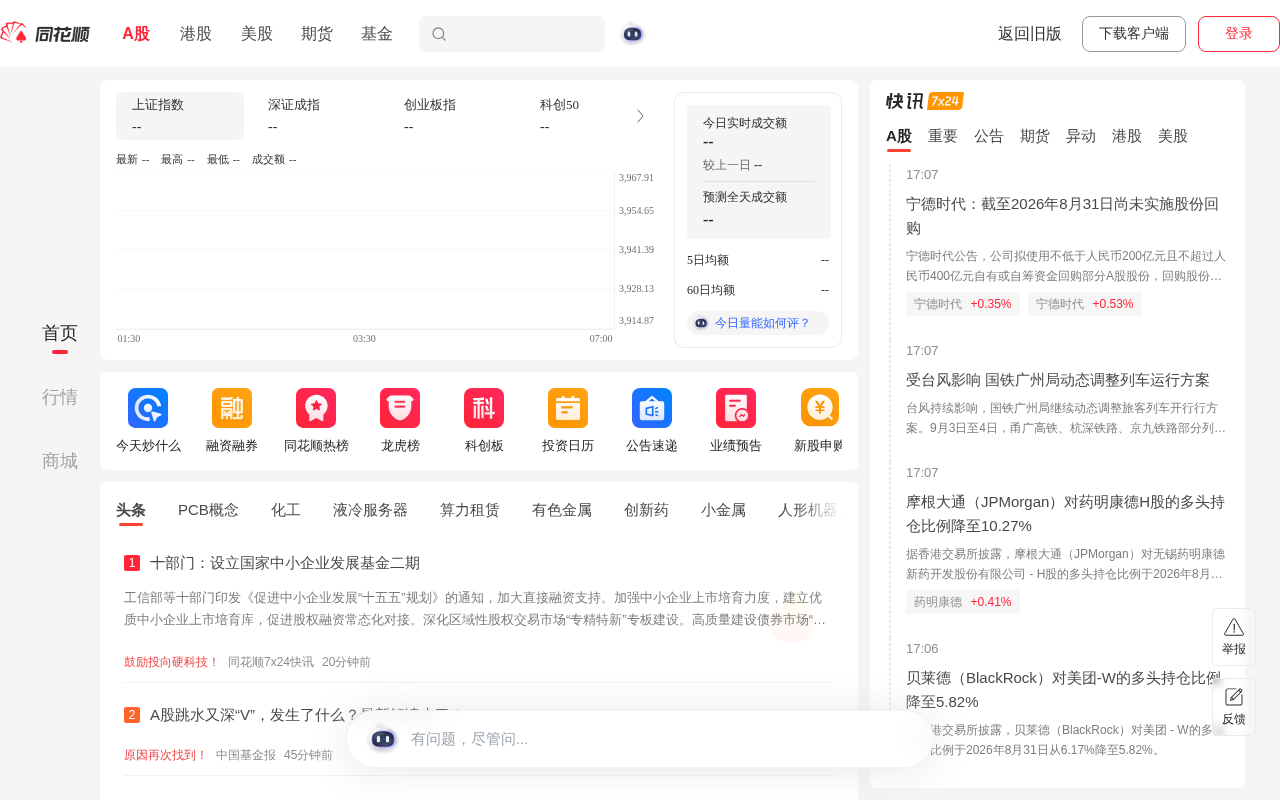Select 期货 tab in 快讯 panel
1280x800 pixels.
pos(1035,136)
